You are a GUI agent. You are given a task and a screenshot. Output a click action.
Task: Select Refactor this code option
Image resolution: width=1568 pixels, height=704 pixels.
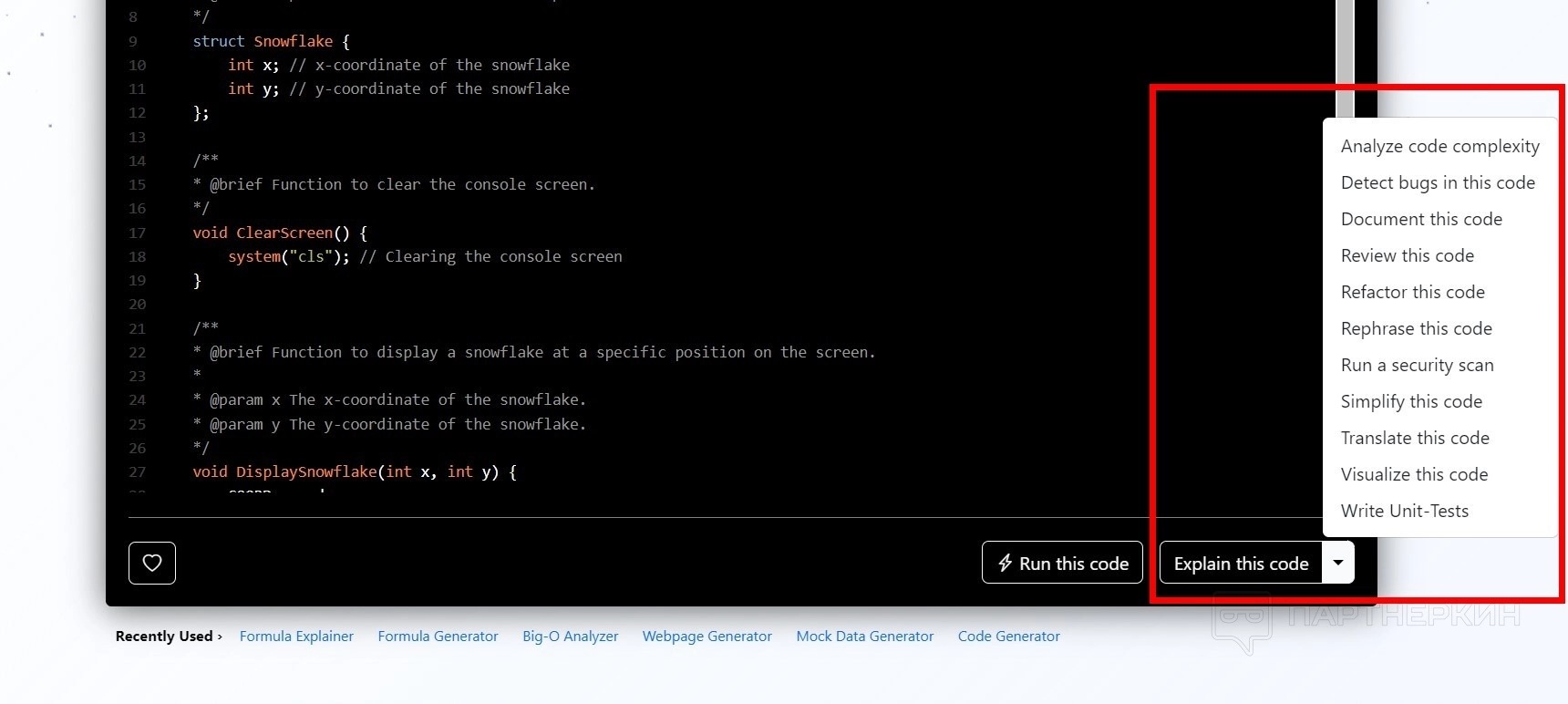1413,292
